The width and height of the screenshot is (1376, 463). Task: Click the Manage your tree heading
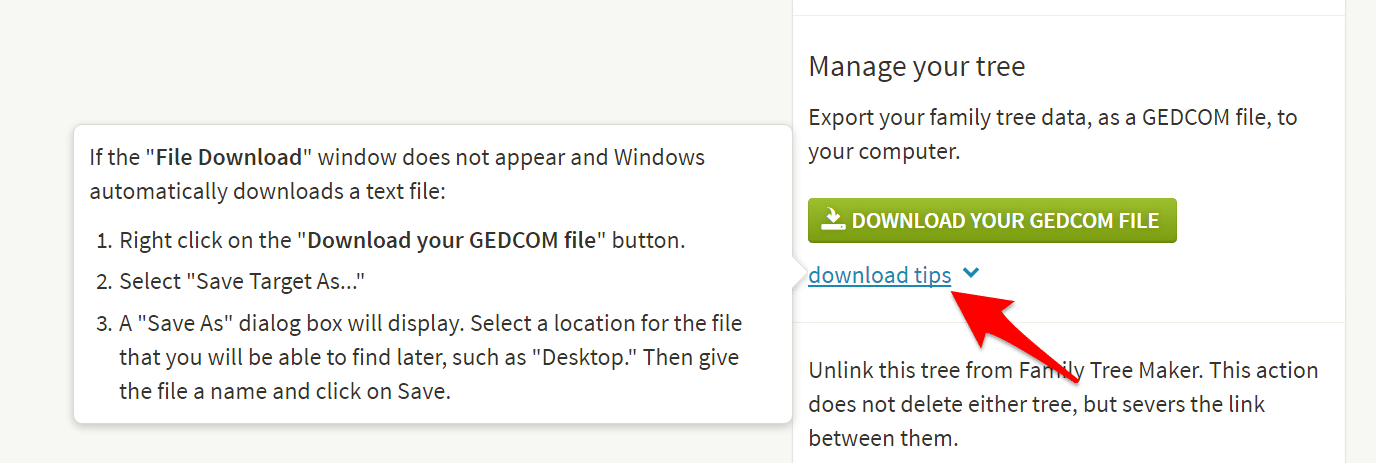(x=917, y=67)
